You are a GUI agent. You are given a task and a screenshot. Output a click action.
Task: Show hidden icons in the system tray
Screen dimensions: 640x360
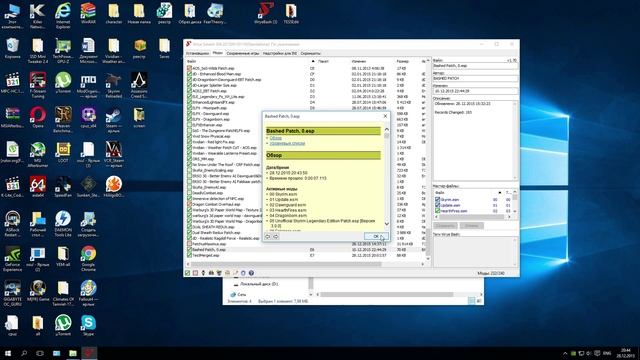coord(565,353)
